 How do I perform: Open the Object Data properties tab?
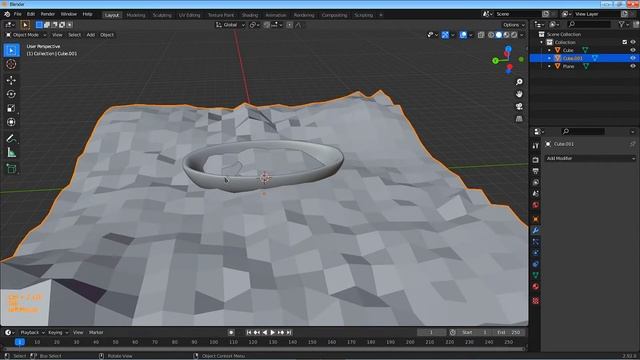536,276
